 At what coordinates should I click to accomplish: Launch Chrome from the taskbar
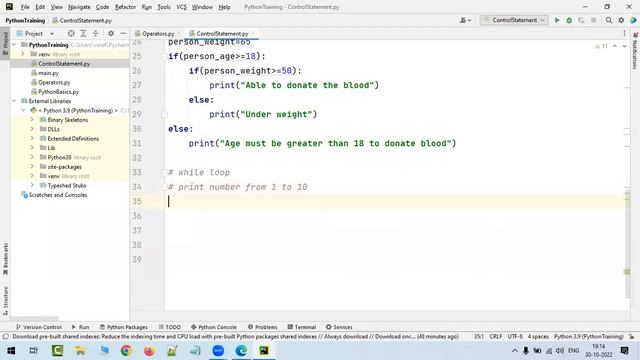click(126, 351)
